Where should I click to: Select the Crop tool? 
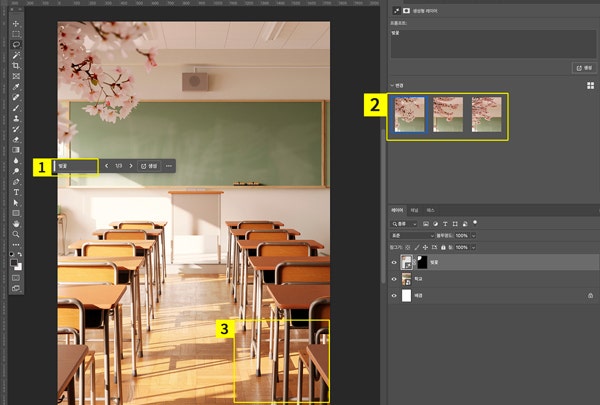pyautogui.click(x=16, y=66)
